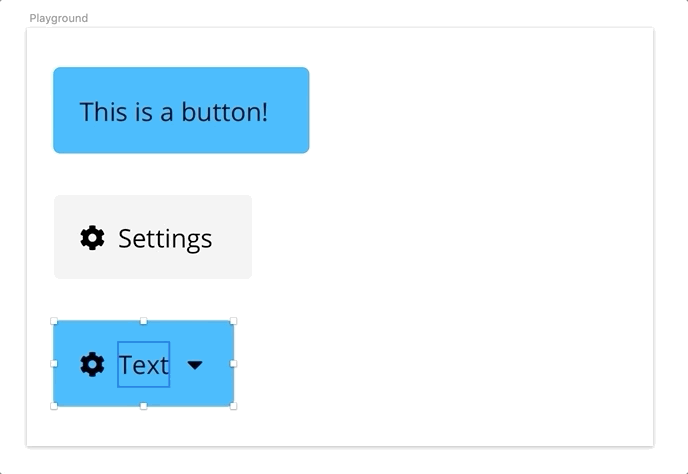688x474 pixels.
Task: Click the middle-left resize handle of the selection
Action: point(54,363)
